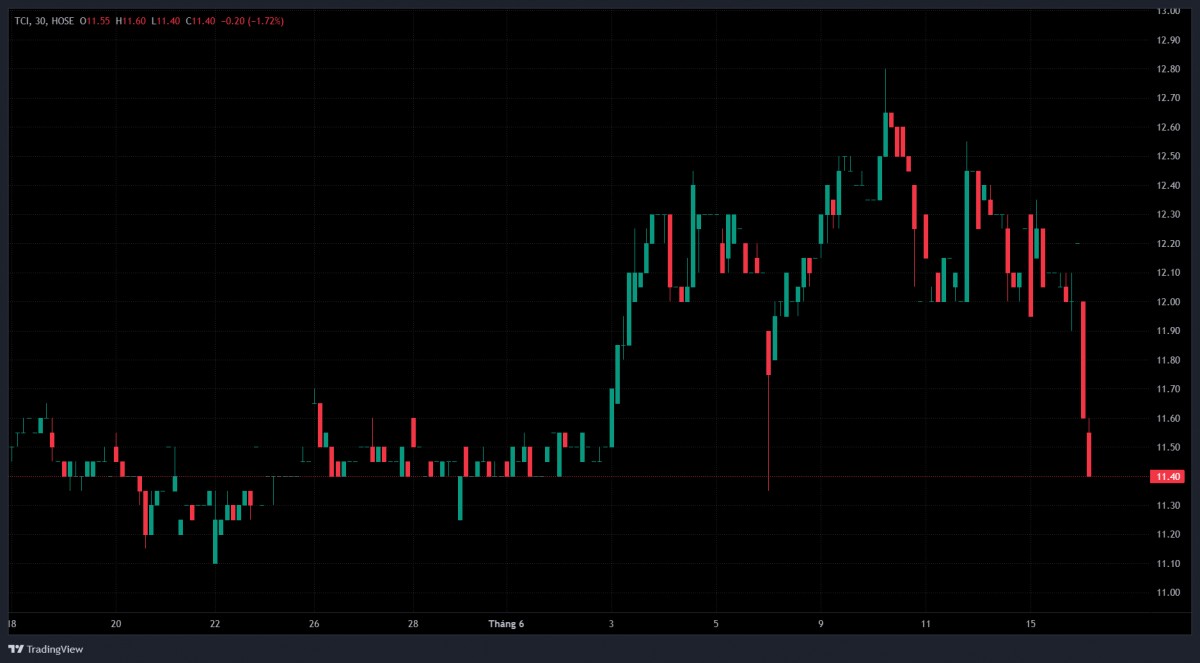Click the 12.80 price axis label
This screenshot has width=1200, height=663.
(1168, 69)
